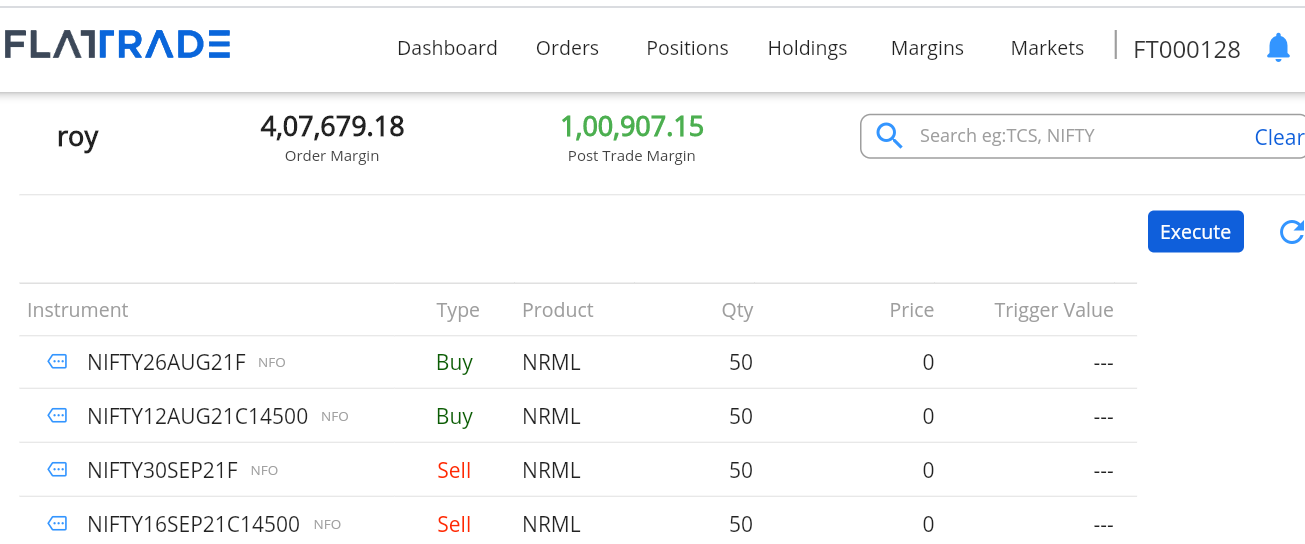Select instrument NIFTY26AUG21F
Screen dimensions: 1305x544
[x=166, y=362]
